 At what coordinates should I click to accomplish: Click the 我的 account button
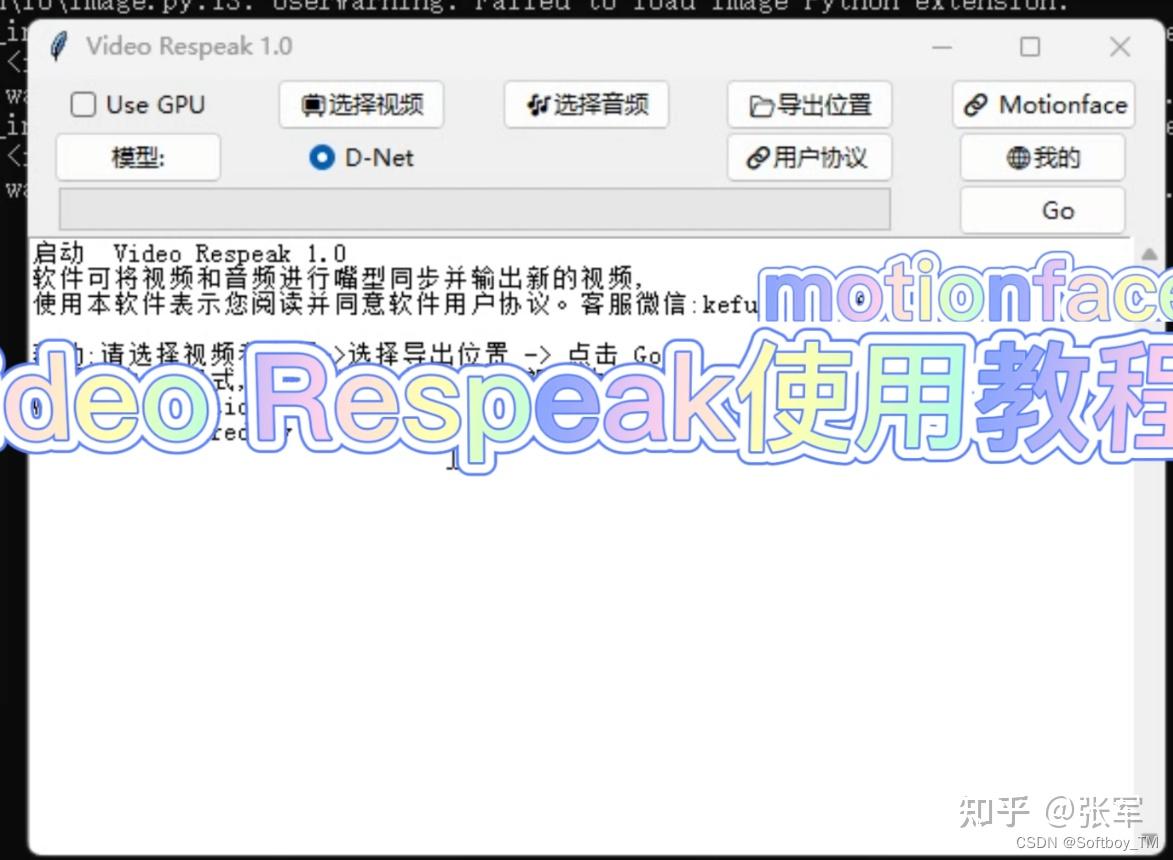[x=1043, y=158]
